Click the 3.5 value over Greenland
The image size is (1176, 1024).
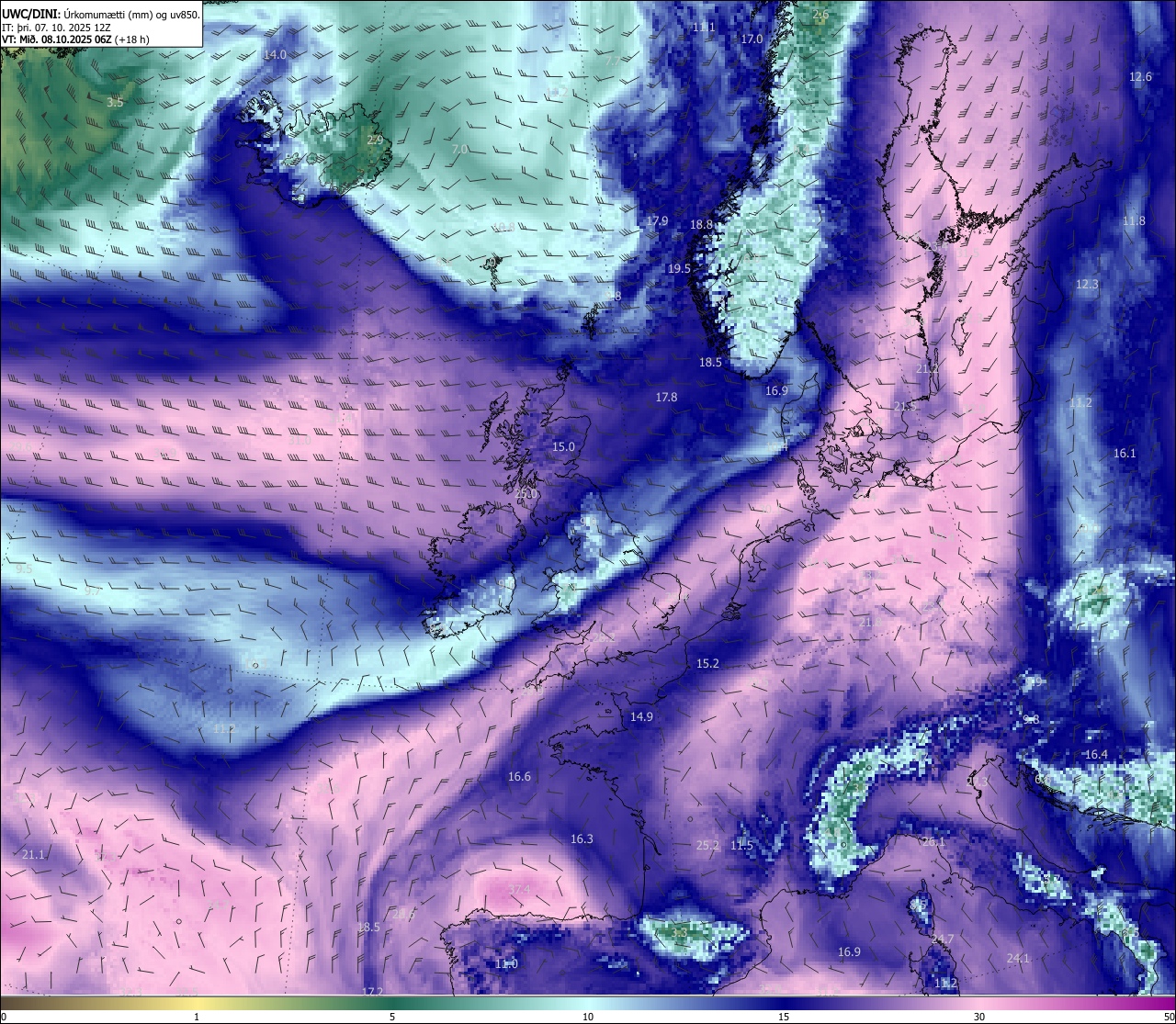(115, 103)
